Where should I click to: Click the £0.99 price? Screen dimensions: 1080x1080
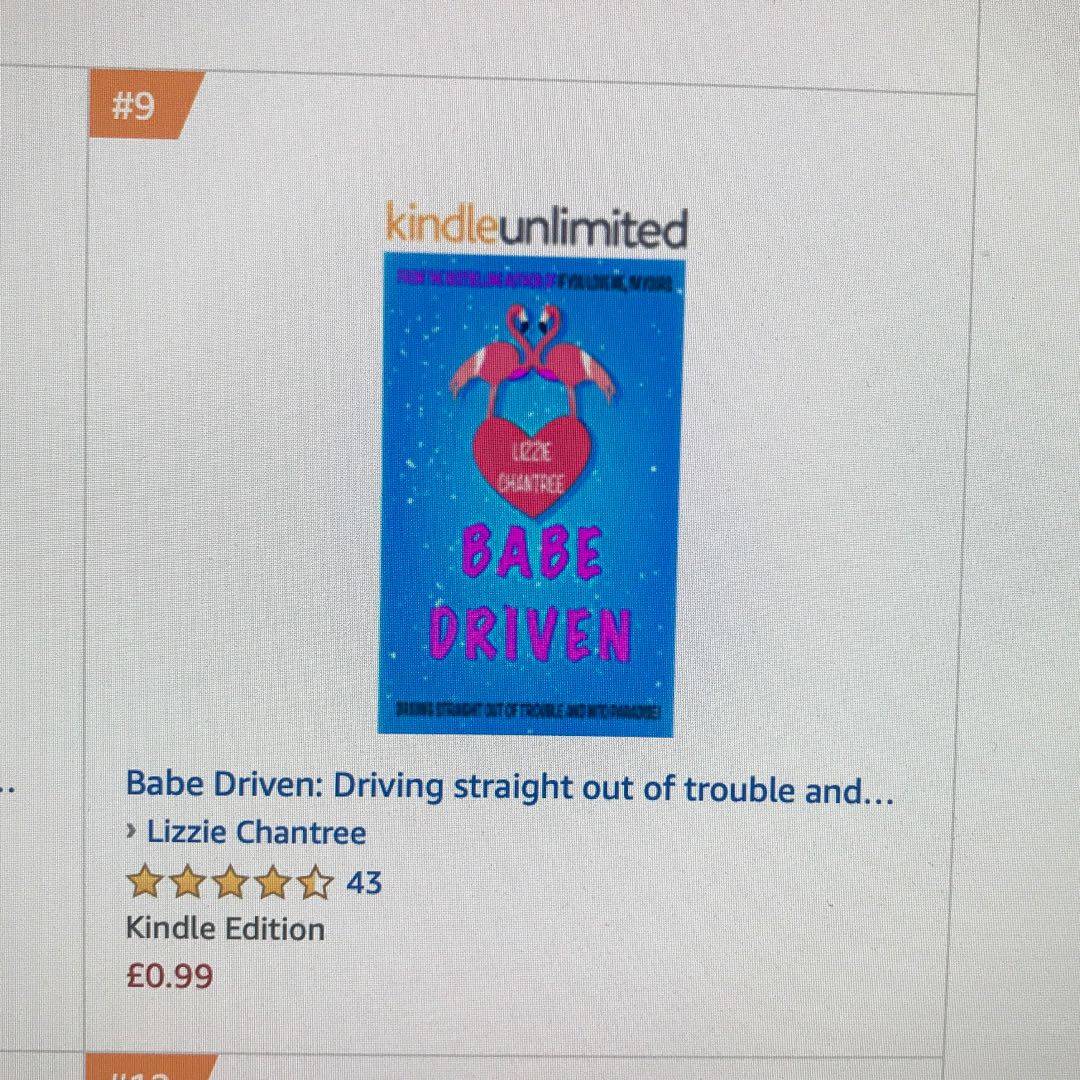[x=169, y=976]
